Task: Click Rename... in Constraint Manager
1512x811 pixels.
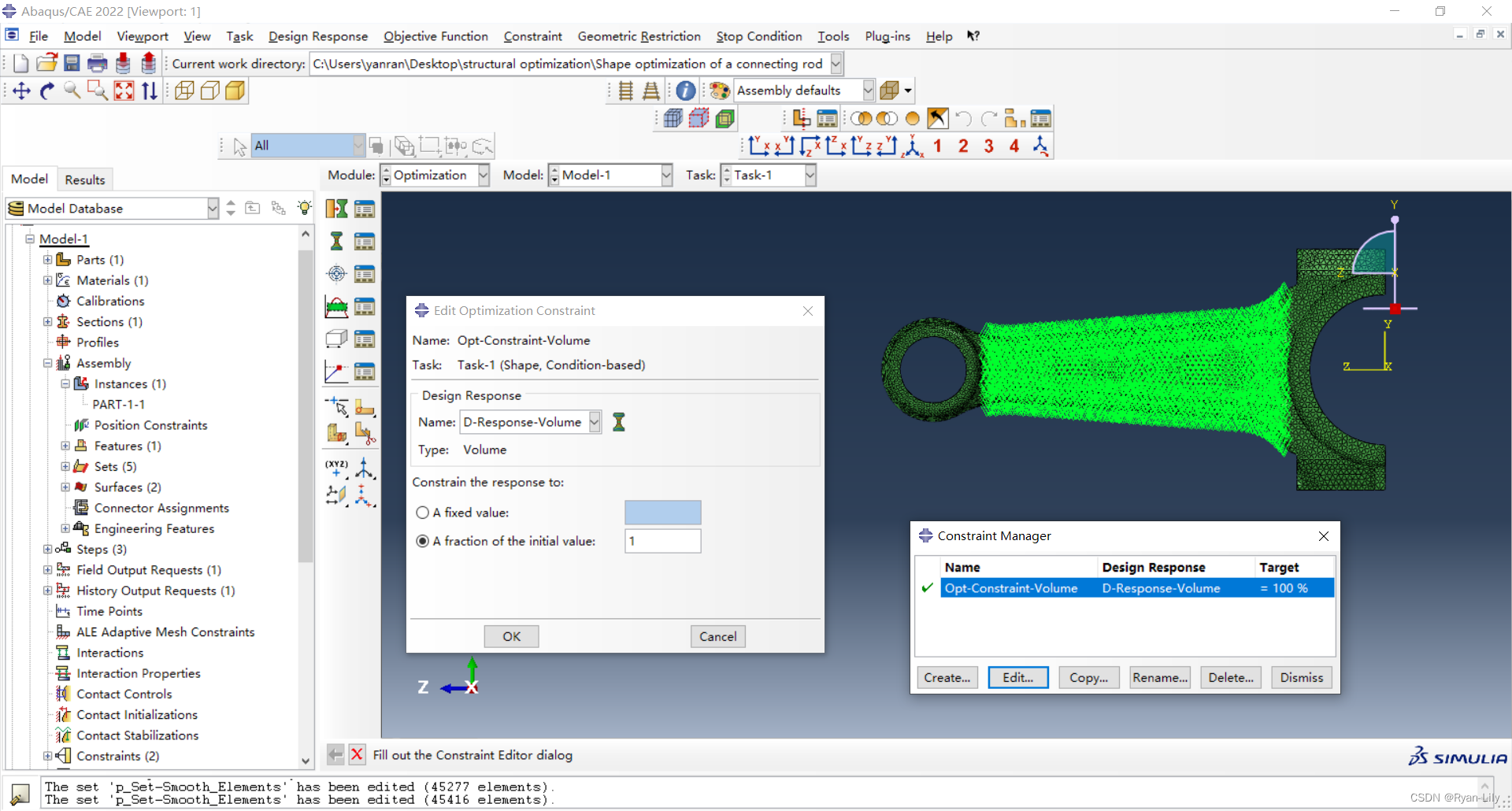Action: pos(1160,677)
